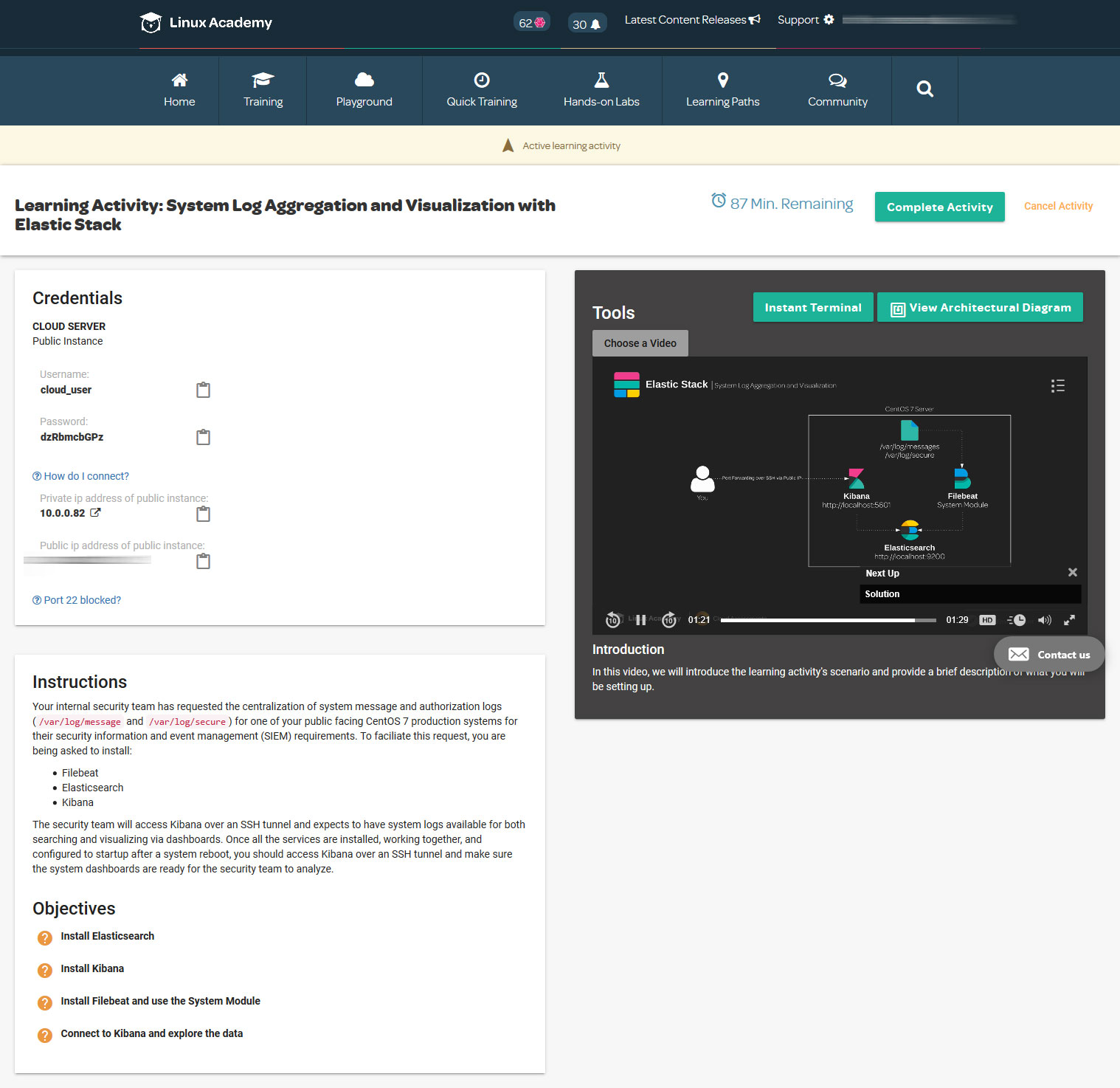Image resolution: width=1120 pixels, height=1088 pixels.
Task: Copy the cloud_user username to clipboard
Action: point(203,390)
